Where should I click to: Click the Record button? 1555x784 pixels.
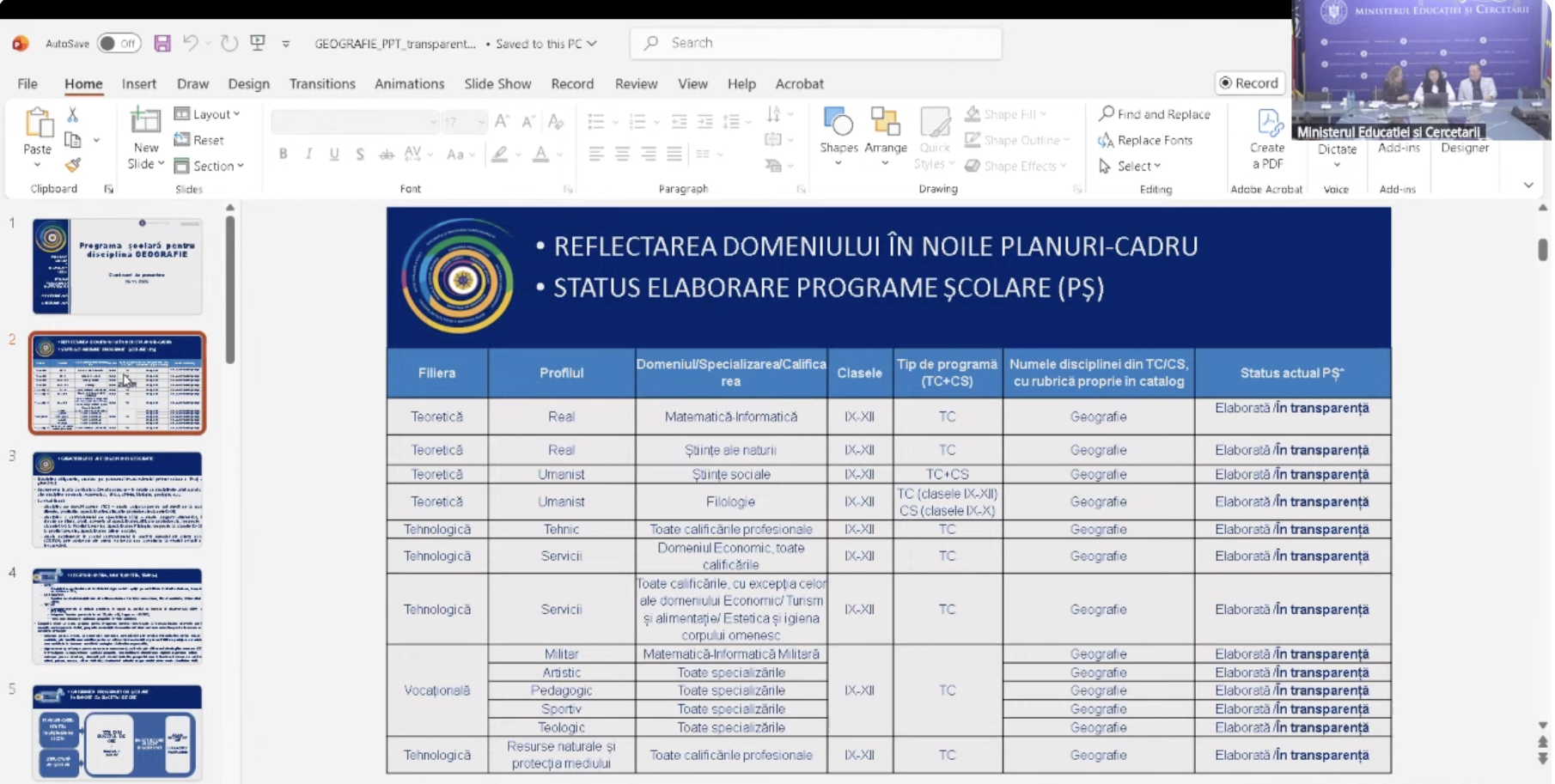(x=1249, y=82)
